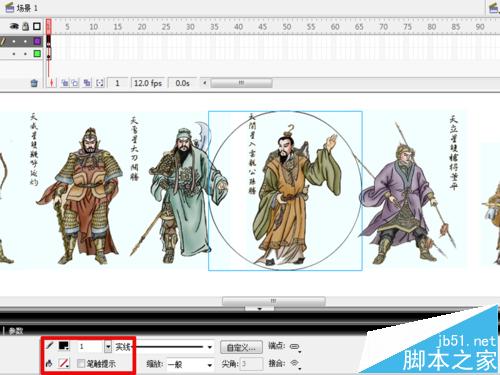Open modify onion markers button
500x375 pixels.
point(100,83)
